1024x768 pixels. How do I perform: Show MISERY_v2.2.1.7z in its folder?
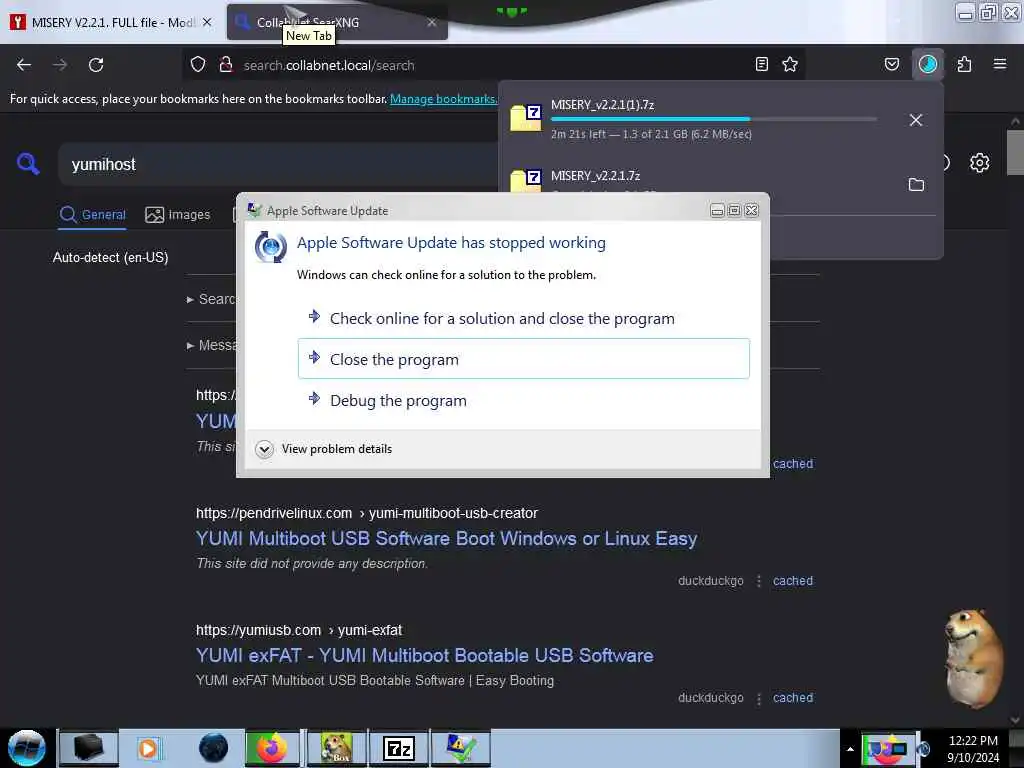point(916,185)
